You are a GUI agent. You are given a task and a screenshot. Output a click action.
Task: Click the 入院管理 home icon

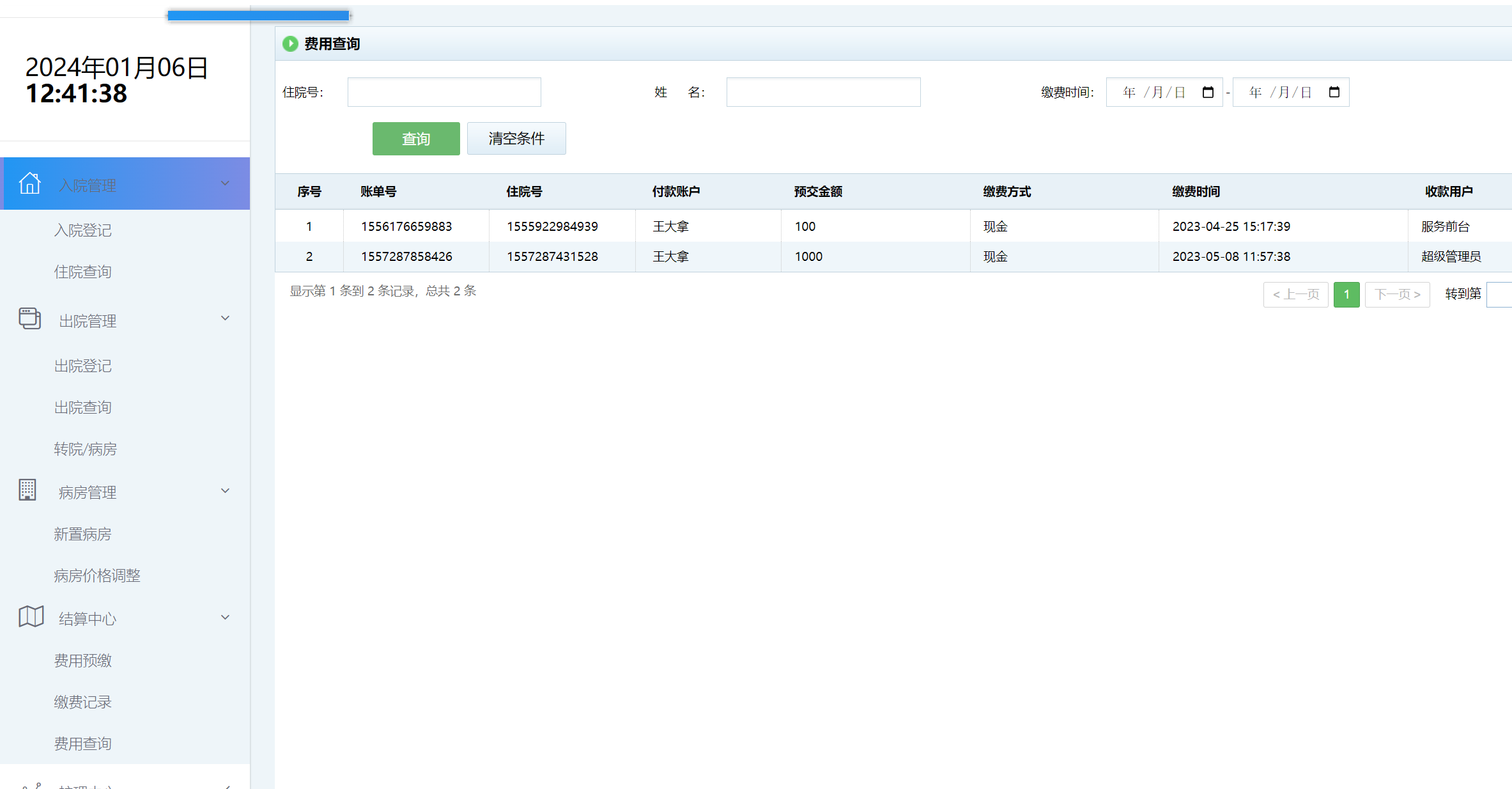30,183
